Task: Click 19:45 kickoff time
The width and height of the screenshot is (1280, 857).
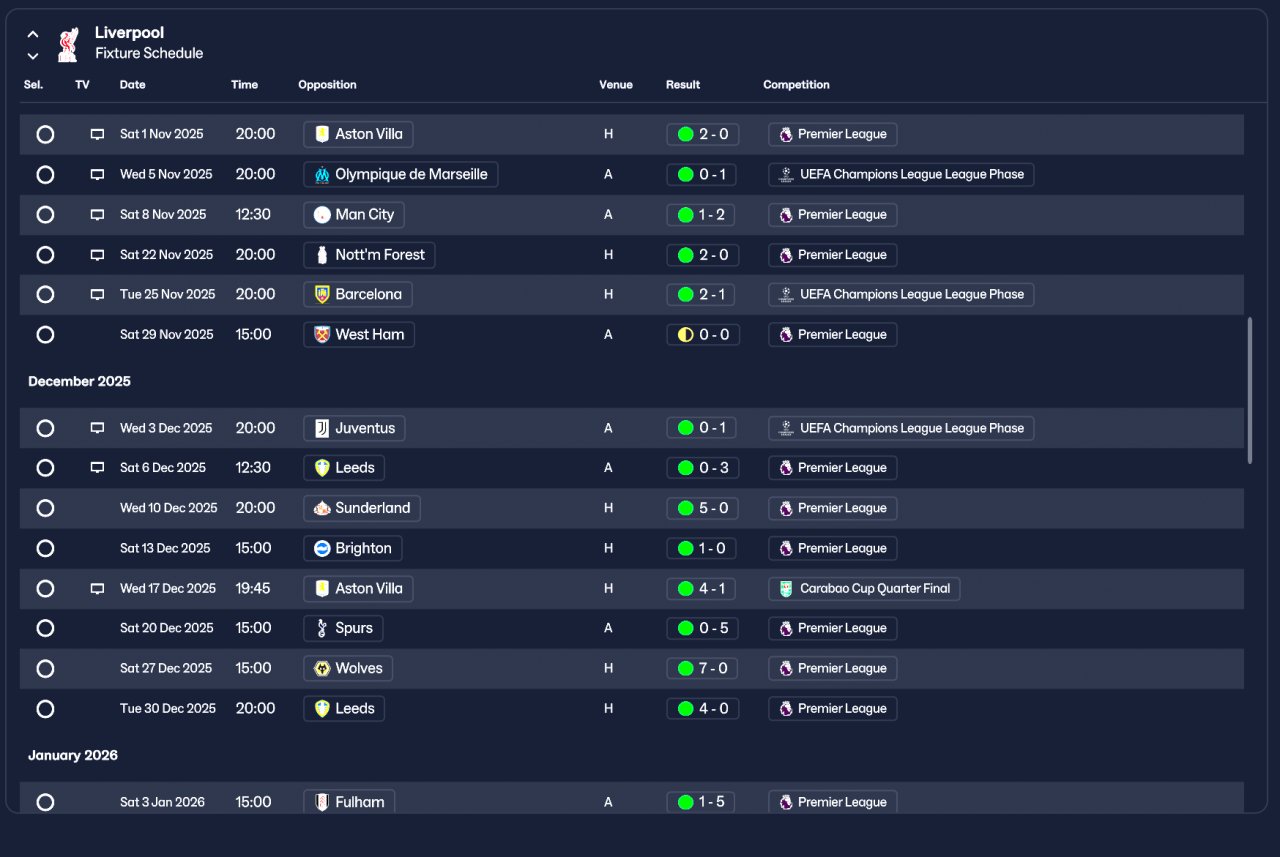Action: pos(253,589)
